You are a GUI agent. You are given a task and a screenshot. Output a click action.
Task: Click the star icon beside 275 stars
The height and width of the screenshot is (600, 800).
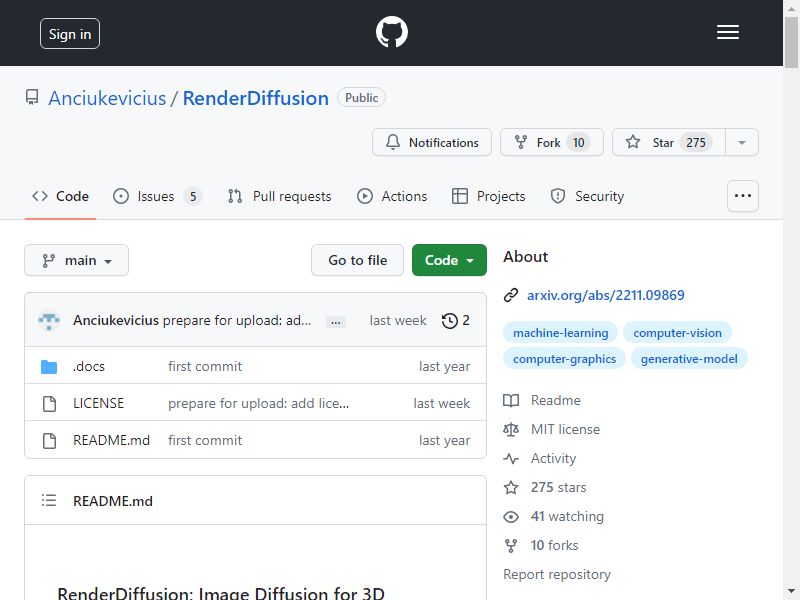click(511, 488)
